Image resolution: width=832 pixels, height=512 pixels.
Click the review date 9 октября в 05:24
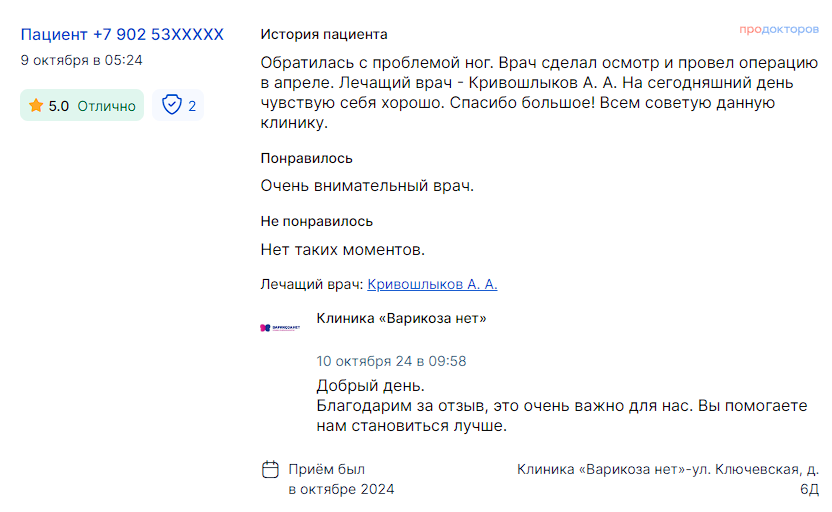pos(82,60)
